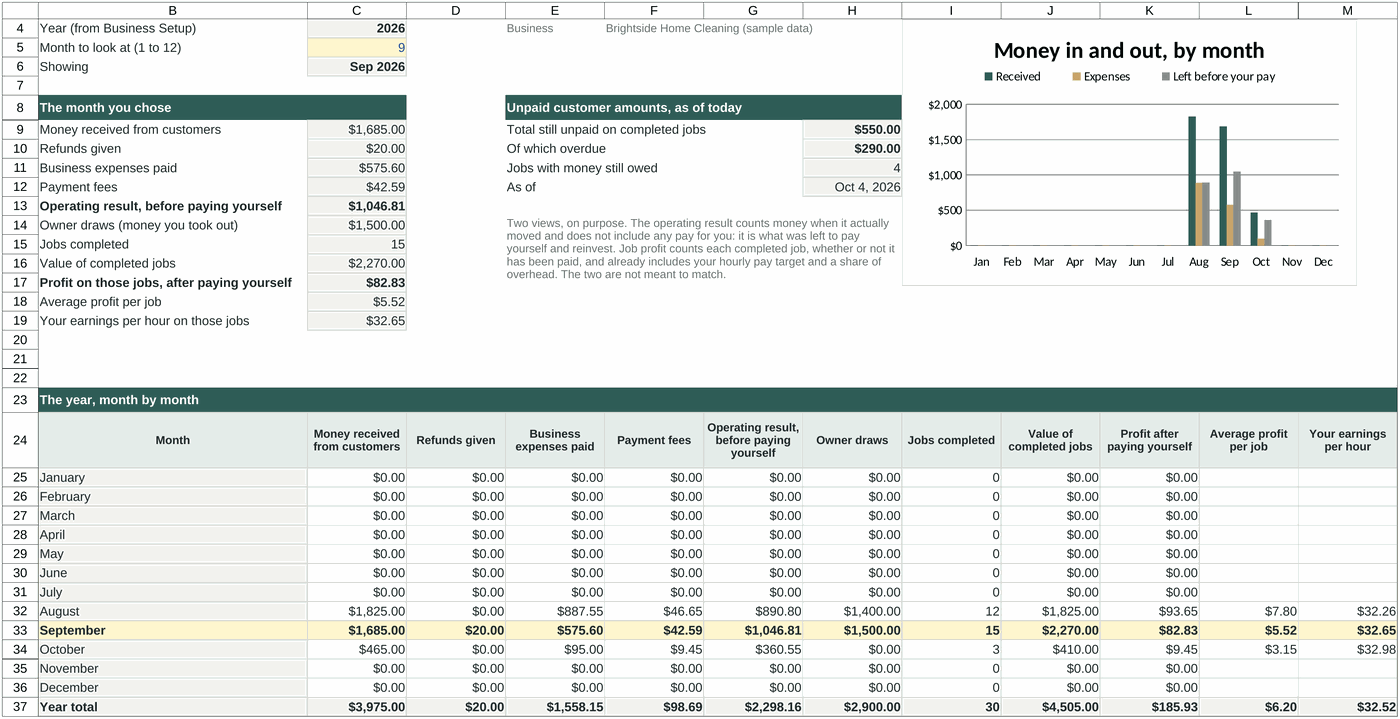This screenshot has width=1400, height=719.
Task: Select column M header
Action: [1347, 10]
